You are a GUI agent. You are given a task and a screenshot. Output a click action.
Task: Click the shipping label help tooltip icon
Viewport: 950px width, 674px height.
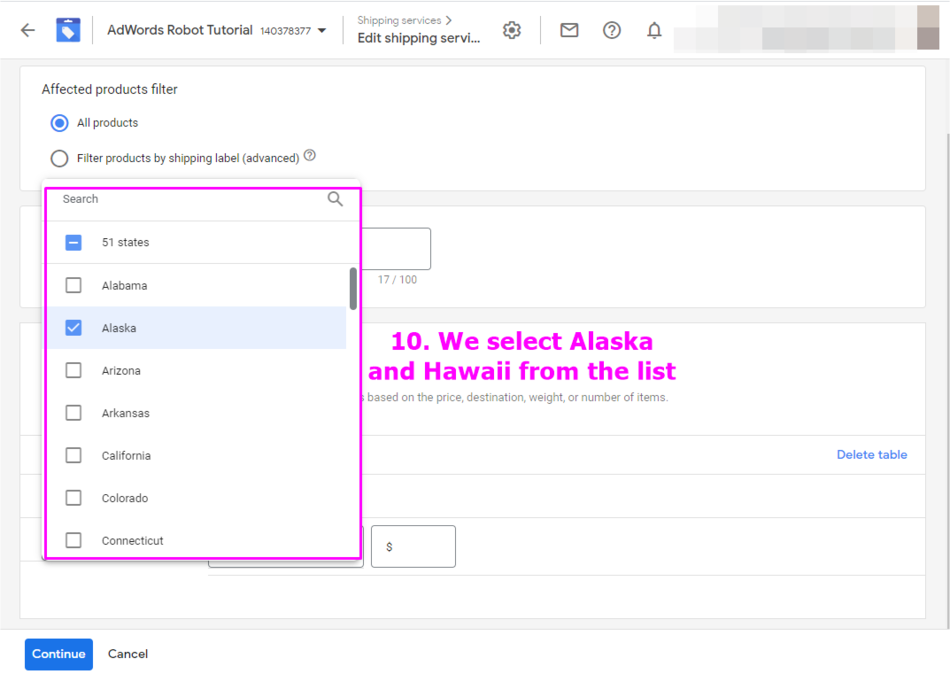pos(310,156)
